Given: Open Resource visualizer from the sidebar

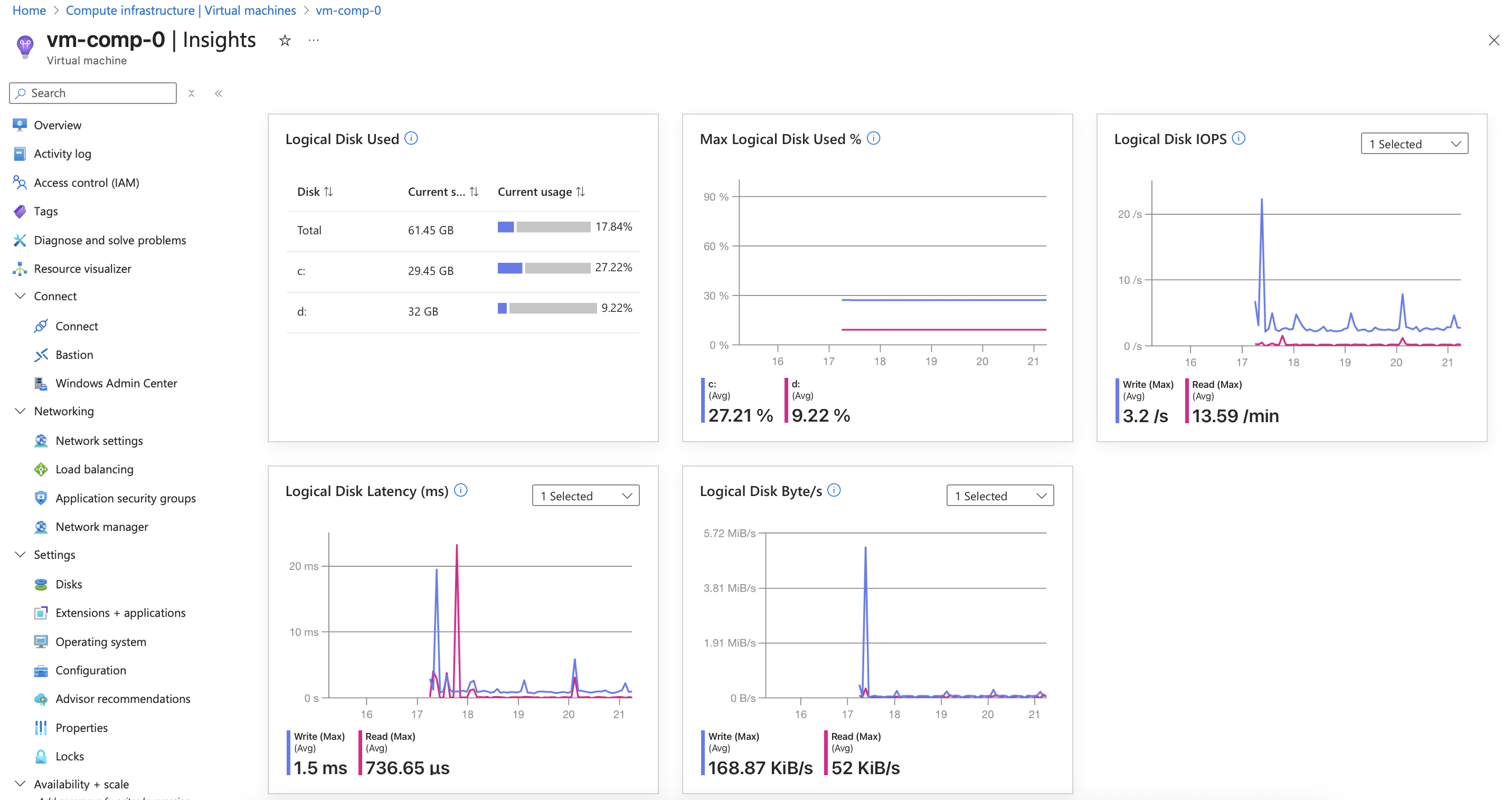Looking at the screenshot, I should [82, 269].
